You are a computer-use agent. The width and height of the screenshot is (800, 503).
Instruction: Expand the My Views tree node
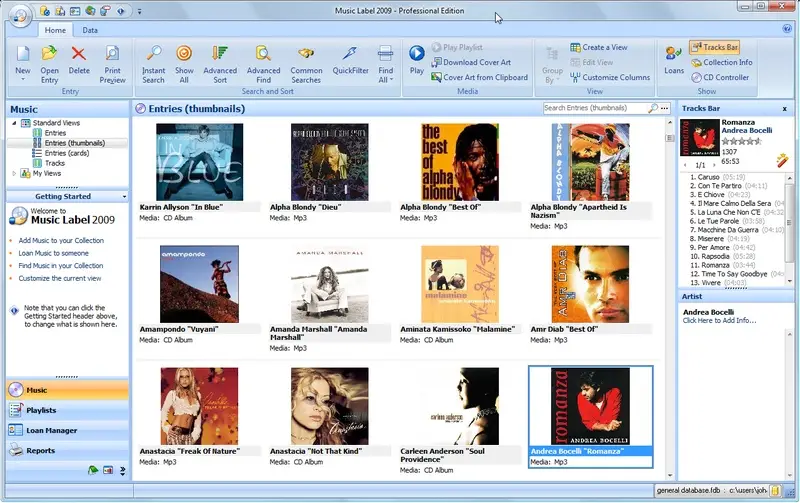14,173
